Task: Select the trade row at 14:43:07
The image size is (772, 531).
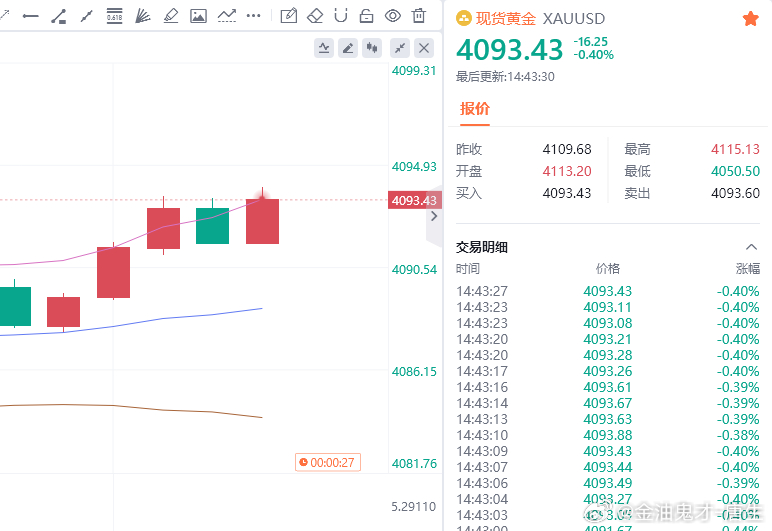Action: pos(608,468)
